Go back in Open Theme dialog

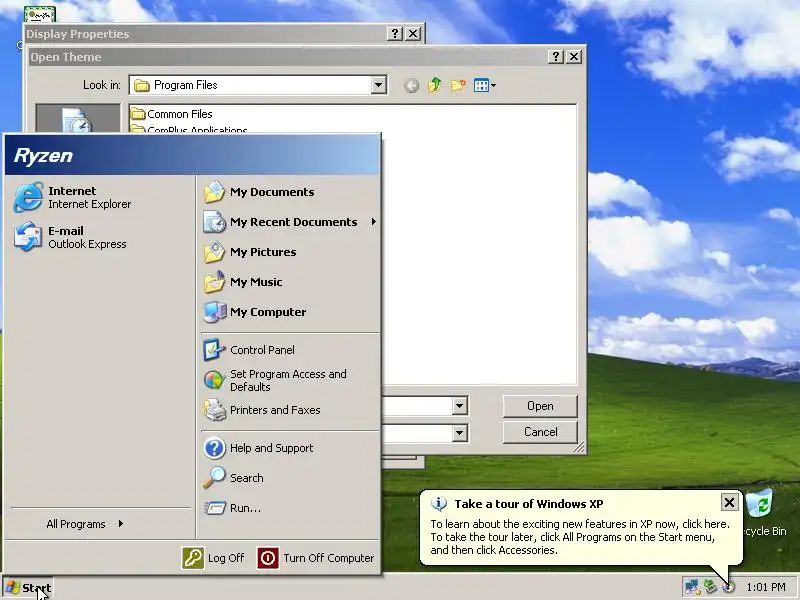[x=411, y=85]
